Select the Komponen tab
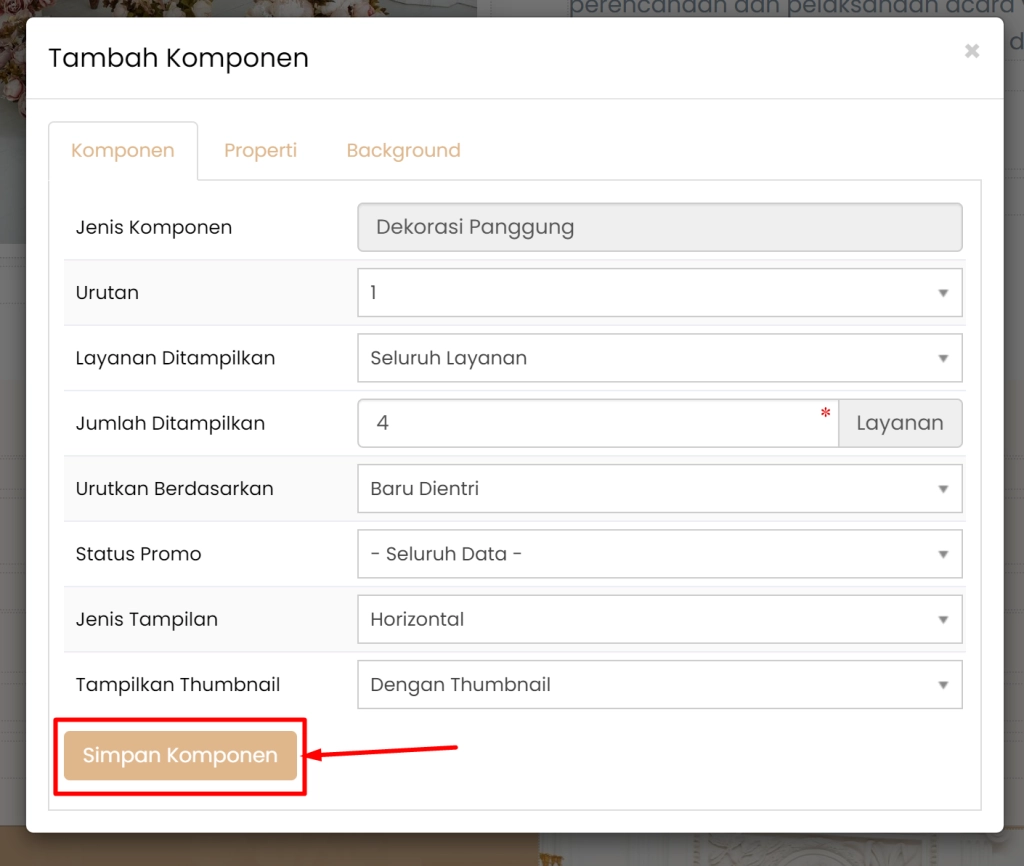Screen dimensions: 1024x866 pyautogui.click(x=122, y=150)
